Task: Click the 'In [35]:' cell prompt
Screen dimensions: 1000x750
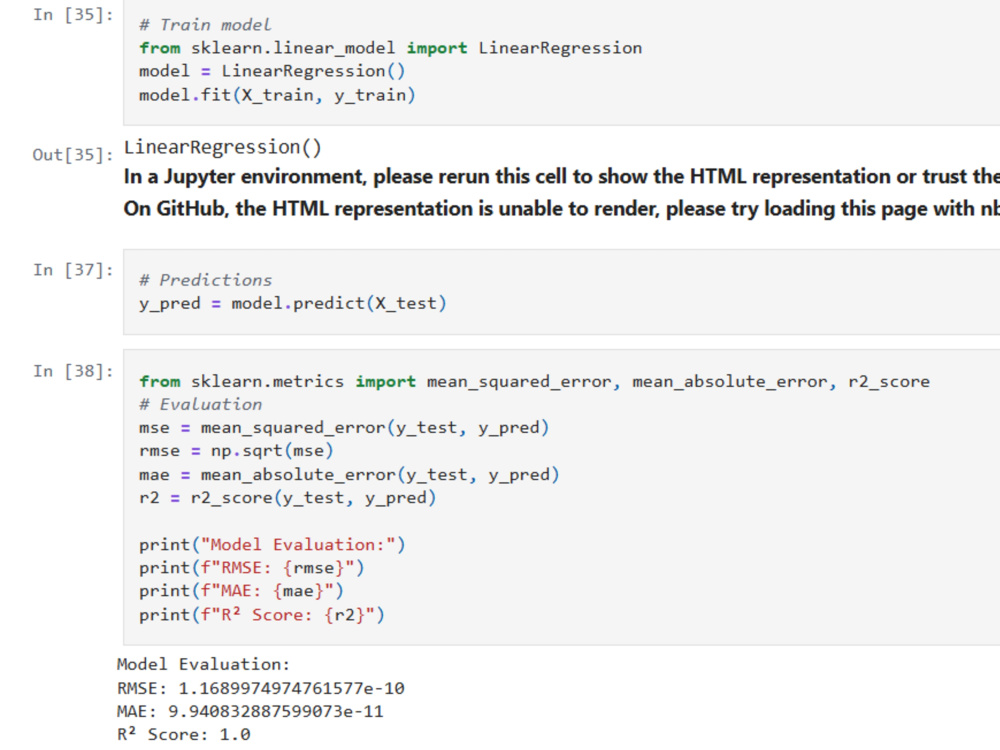Action: coord(73,15)
